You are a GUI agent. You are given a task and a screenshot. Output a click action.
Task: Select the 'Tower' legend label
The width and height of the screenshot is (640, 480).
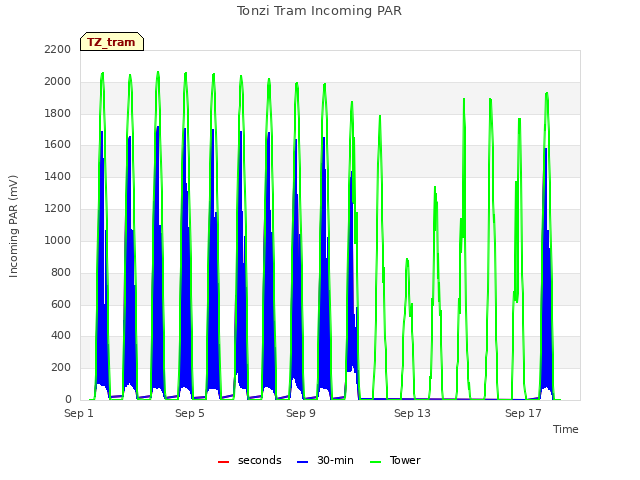[x=405, y=460]
